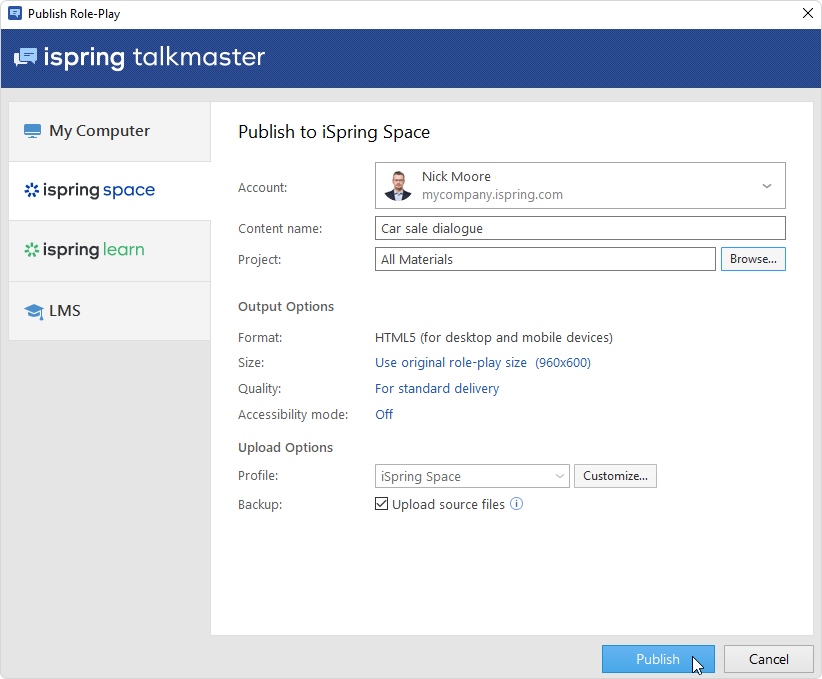Image resolution: width=822 pixels, height=679 pixels.
Task: Click the info icon next to Upload source files
Action: coord(516,504)
